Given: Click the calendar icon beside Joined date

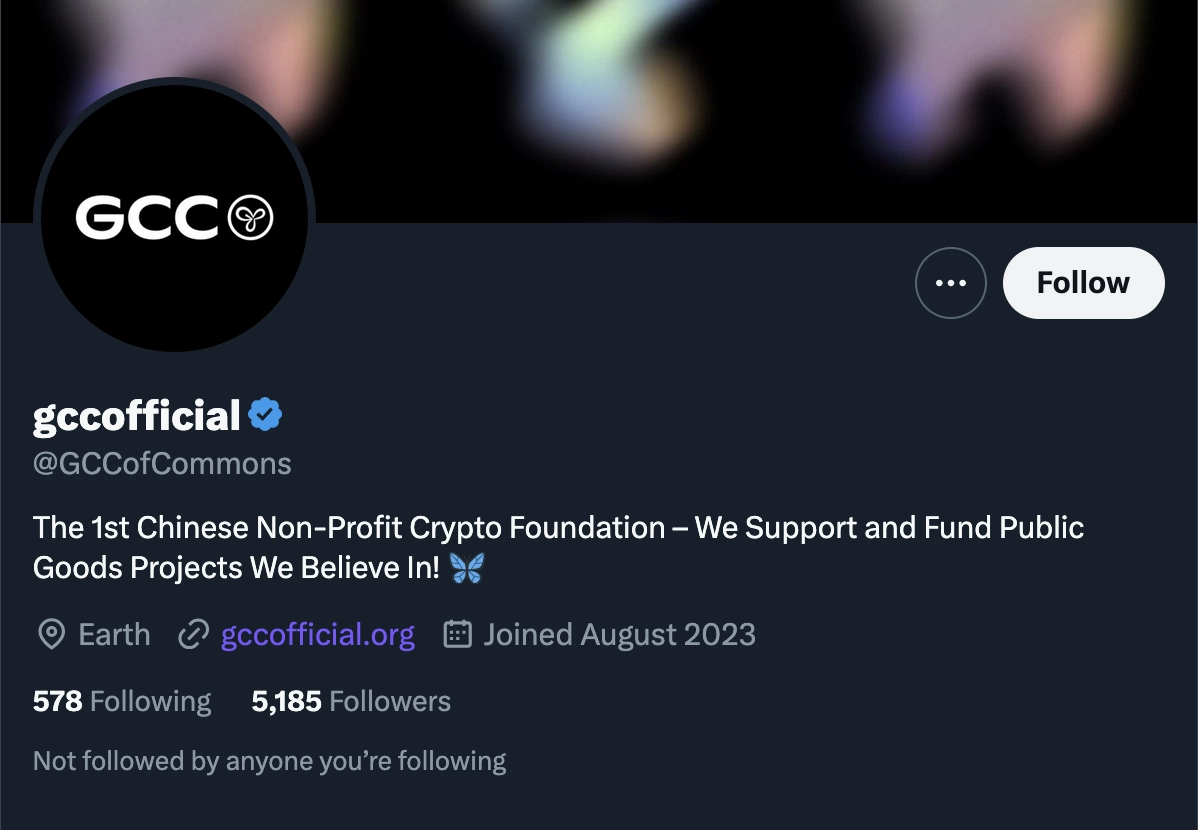Looking at the screenshot, I should tap(457, 635).
